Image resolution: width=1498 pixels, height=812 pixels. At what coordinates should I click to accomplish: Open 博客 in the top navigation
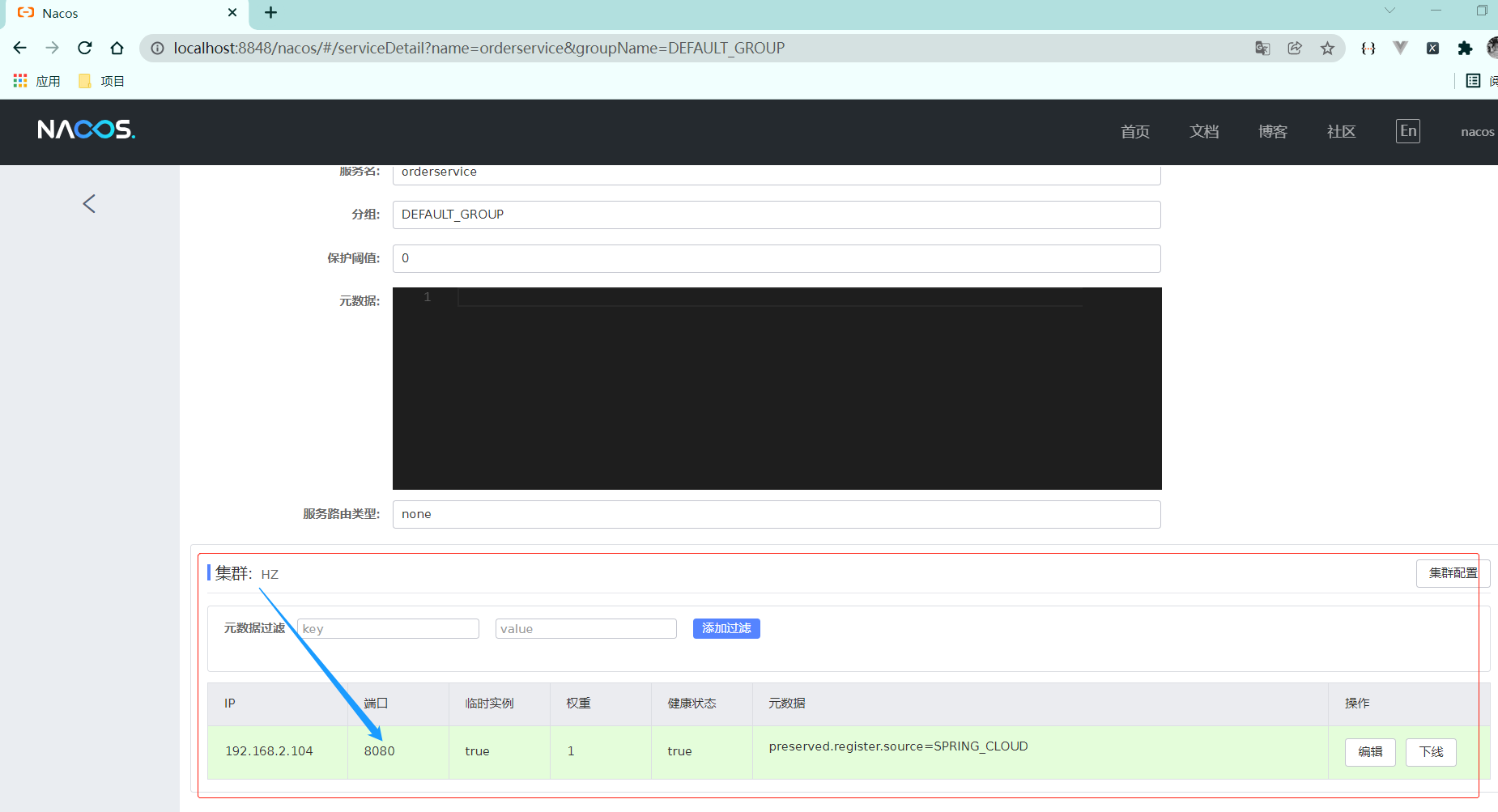pyautogui.click(x=1273, y=131)
